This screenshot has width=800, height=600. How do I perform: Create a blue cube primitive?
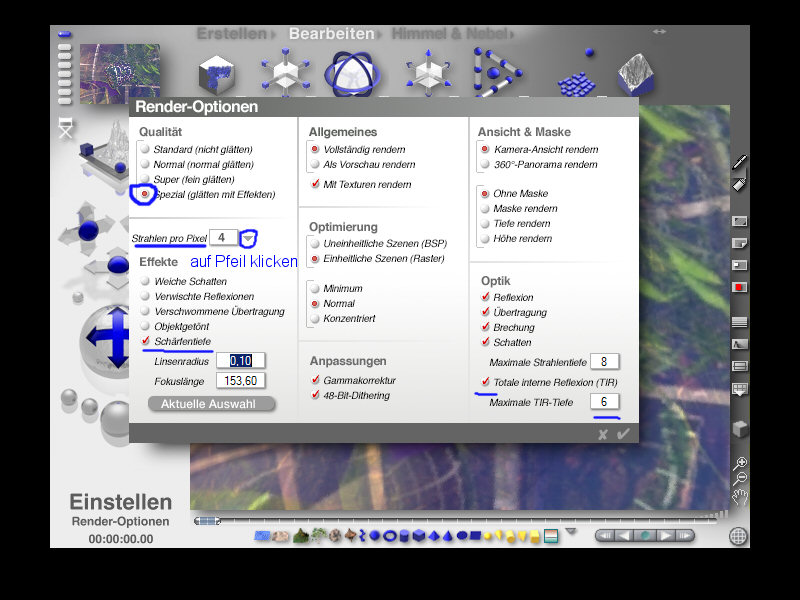419,536
